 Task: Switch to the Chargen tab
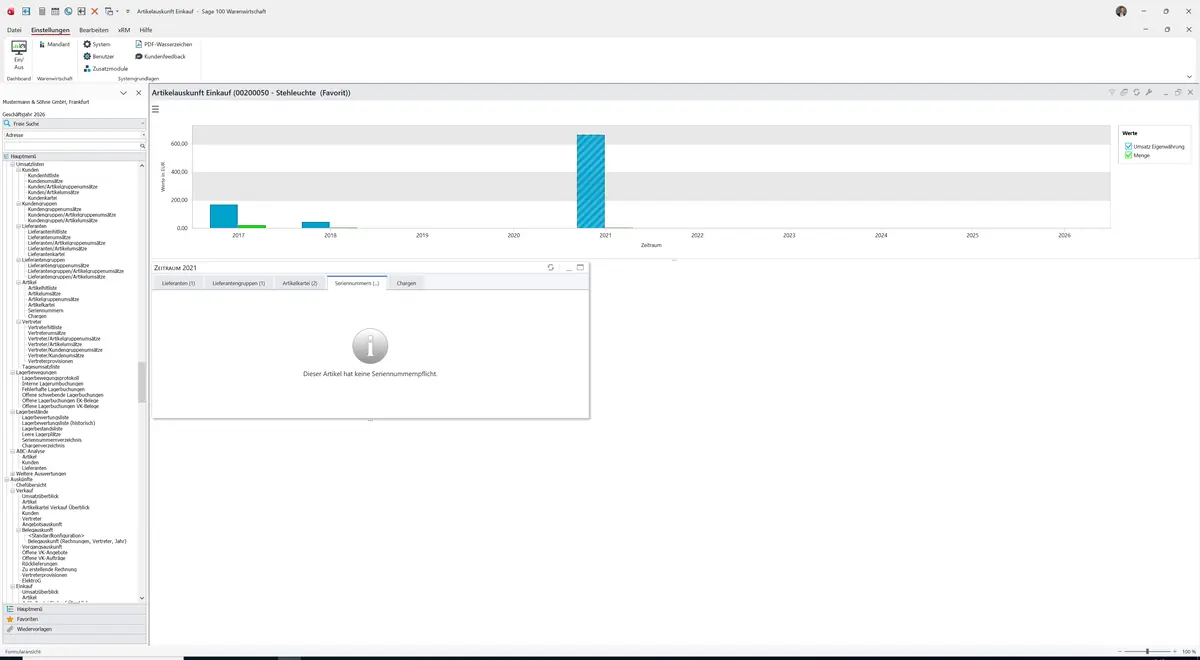[406, 283]
